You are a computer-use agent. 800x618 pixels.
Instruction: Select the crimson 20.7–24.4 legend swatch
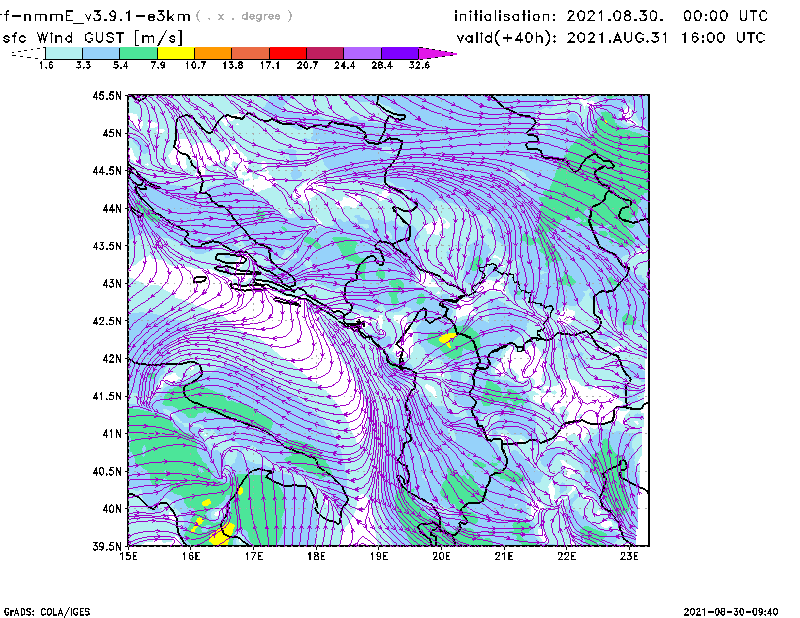point(325,53)
